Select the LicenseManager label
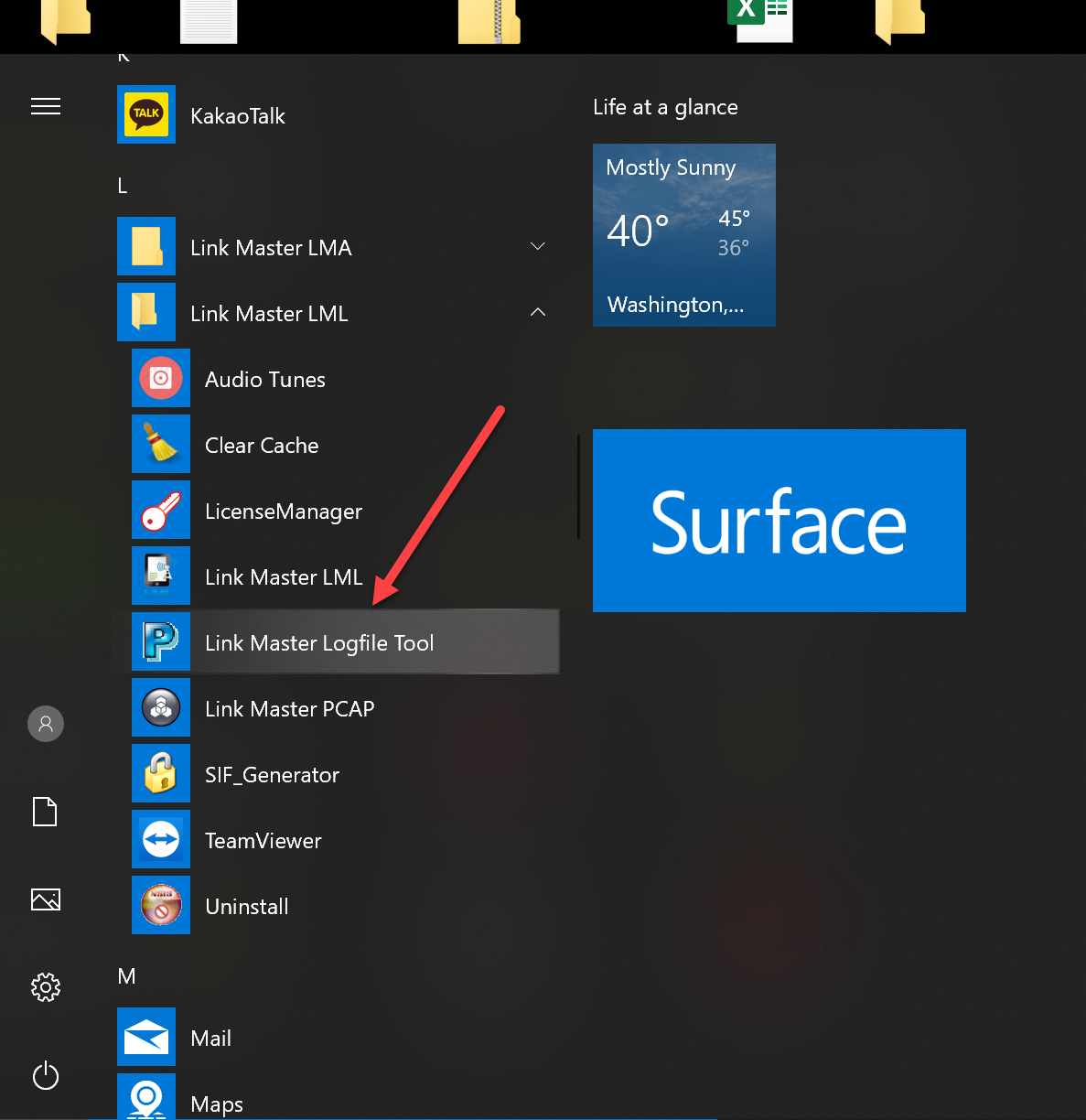 click(x=284, y=512)
